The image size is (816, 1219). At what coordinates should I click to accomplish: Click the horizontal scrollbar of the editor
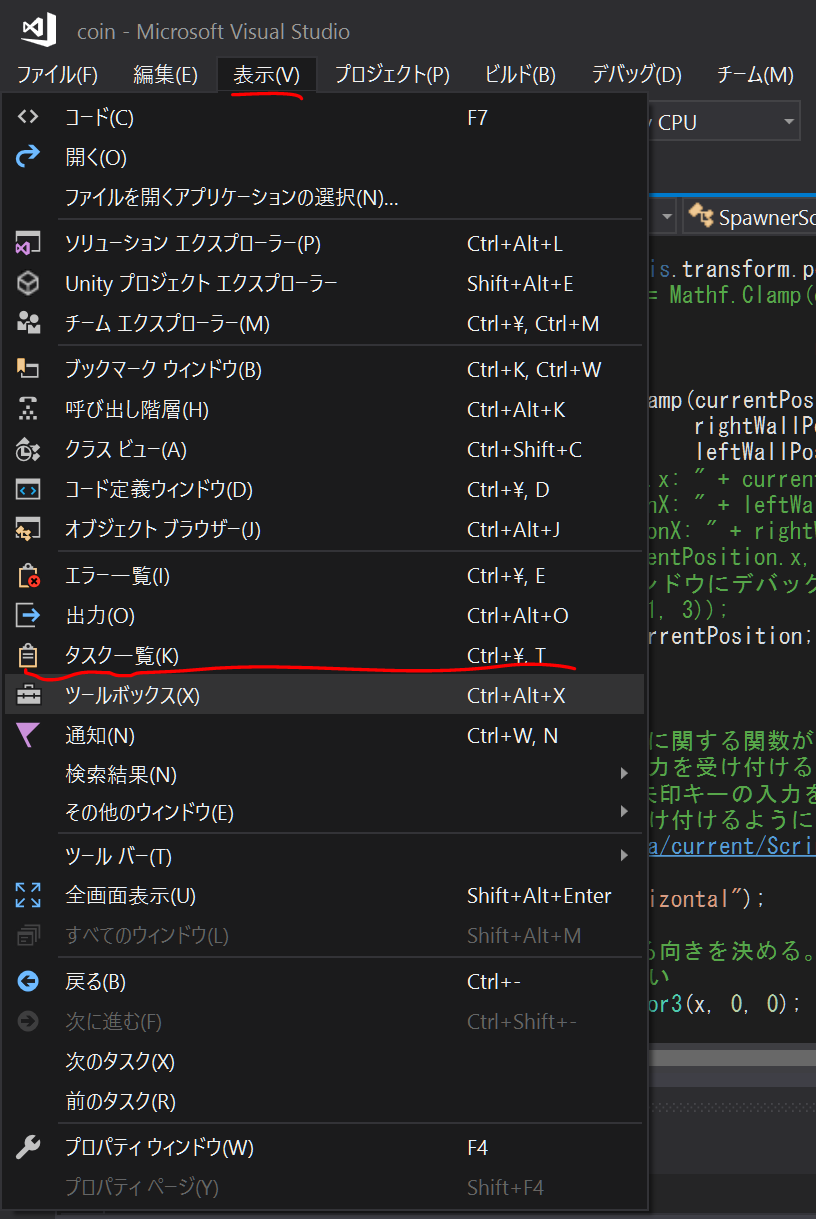coord(730,1056)
